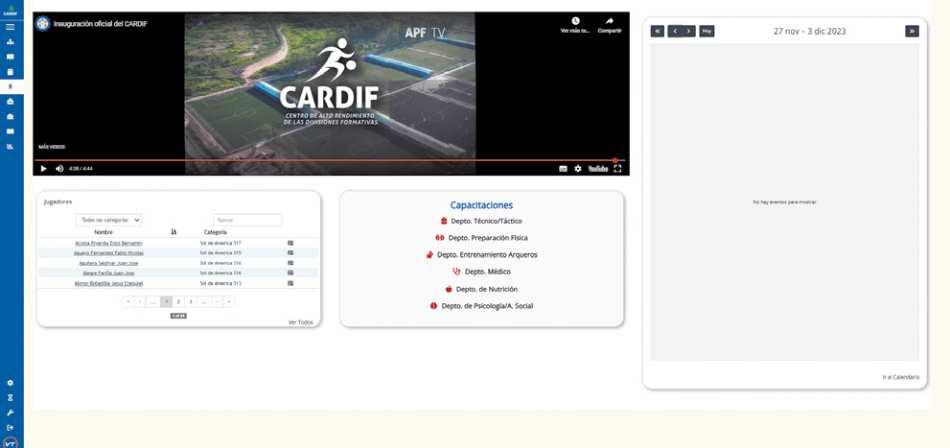Jump back with the calendar double-left arrow

coord(657,31)
